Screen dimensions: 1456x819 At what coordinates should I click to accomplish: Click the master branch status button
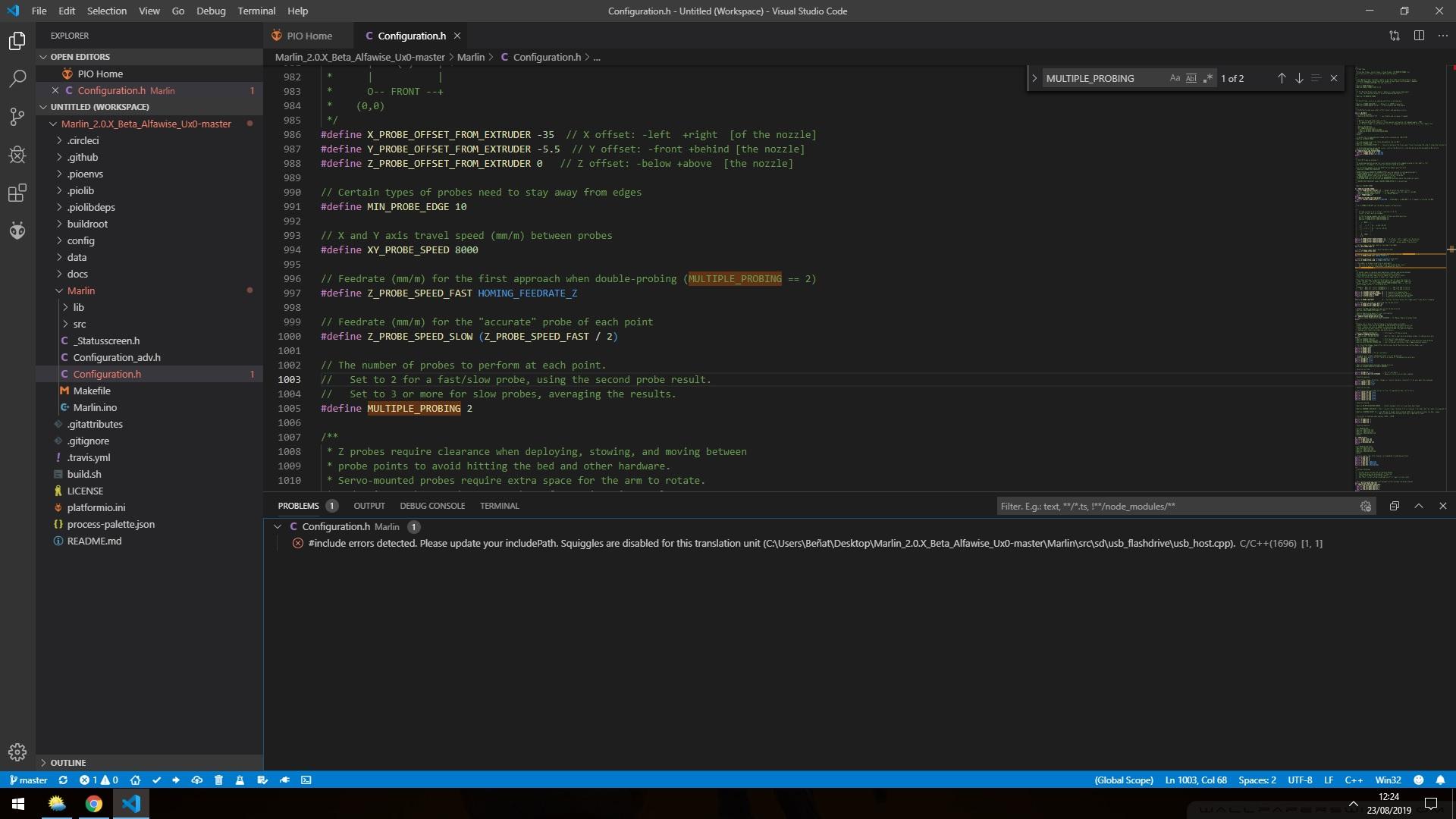point(28,780)
